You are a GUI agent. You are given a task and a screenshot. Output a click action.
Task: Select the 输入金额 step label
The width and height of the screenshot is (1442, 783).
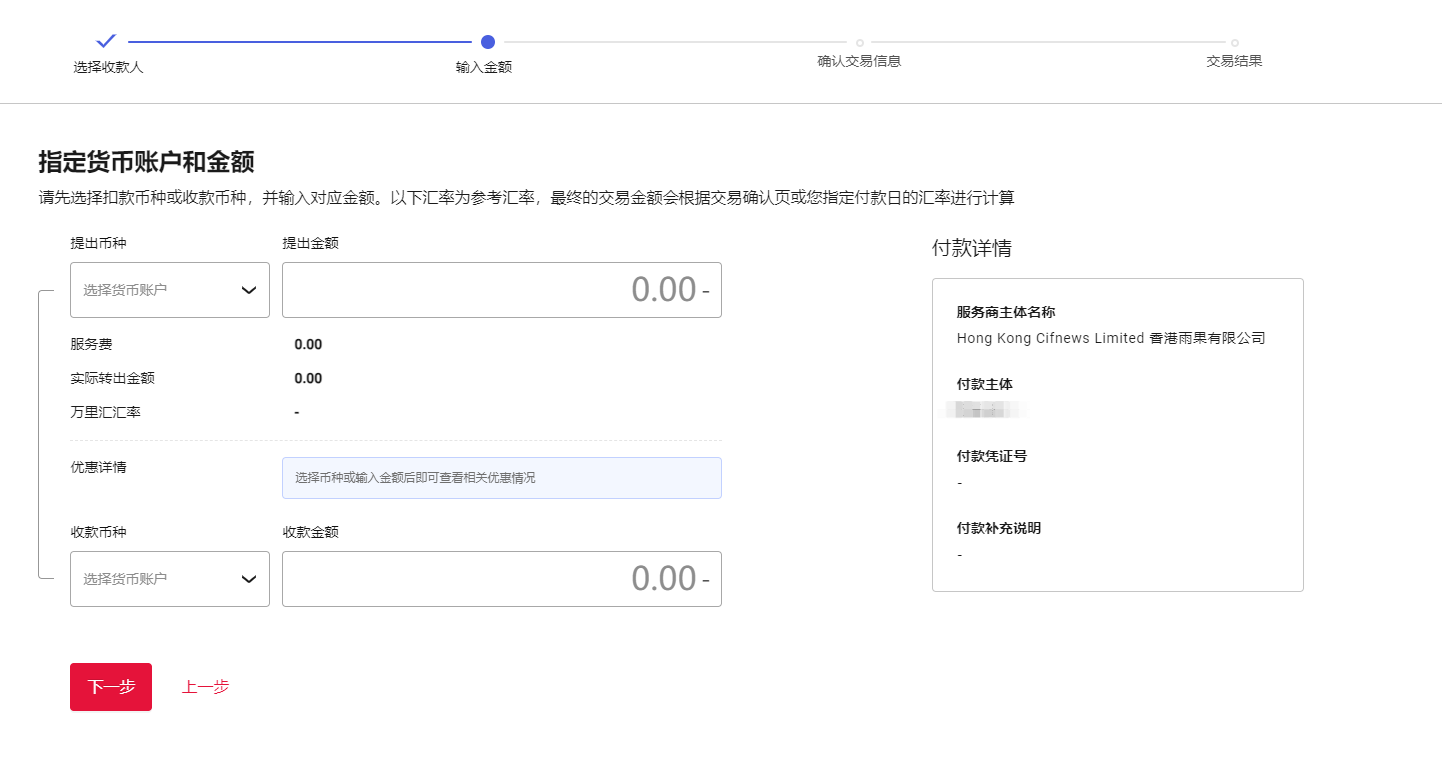tap(484, 67)
